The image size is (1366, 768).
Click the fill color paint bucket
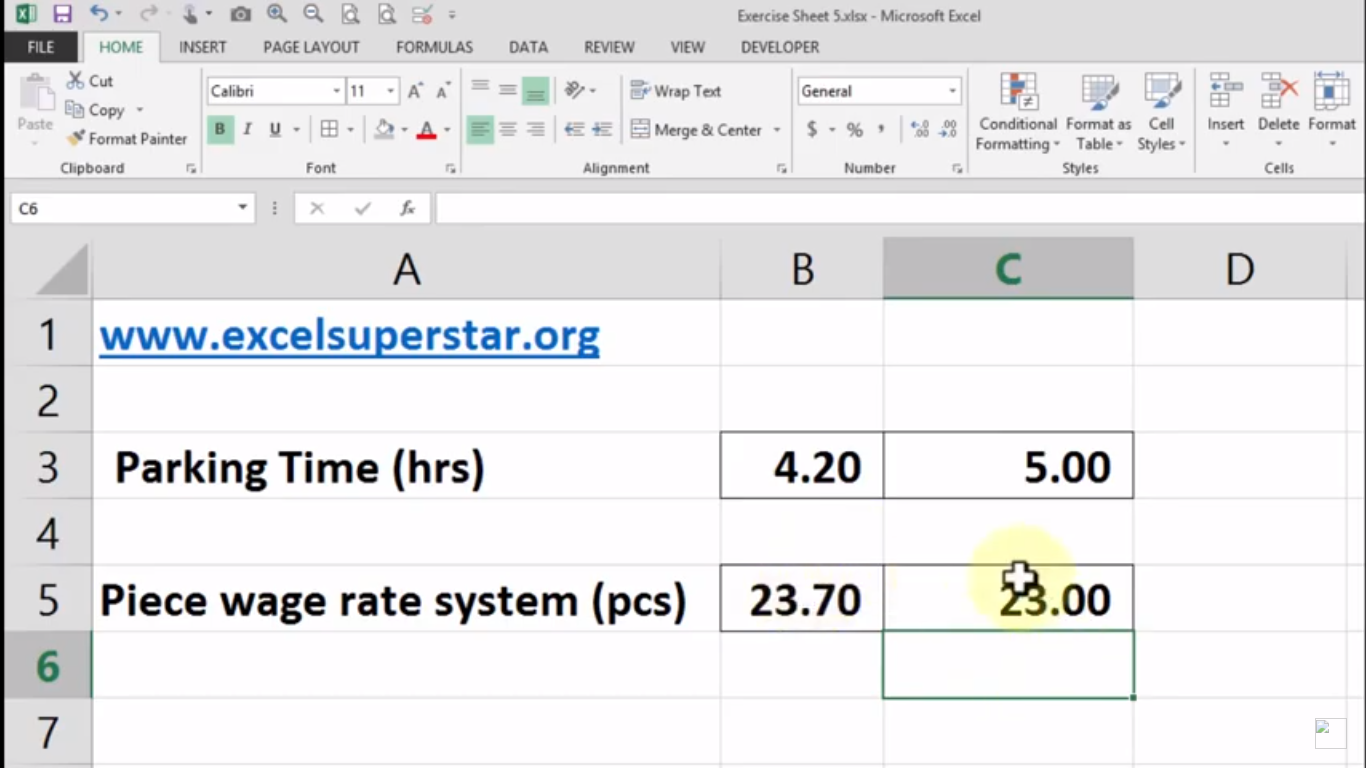(x=384, y=129)
